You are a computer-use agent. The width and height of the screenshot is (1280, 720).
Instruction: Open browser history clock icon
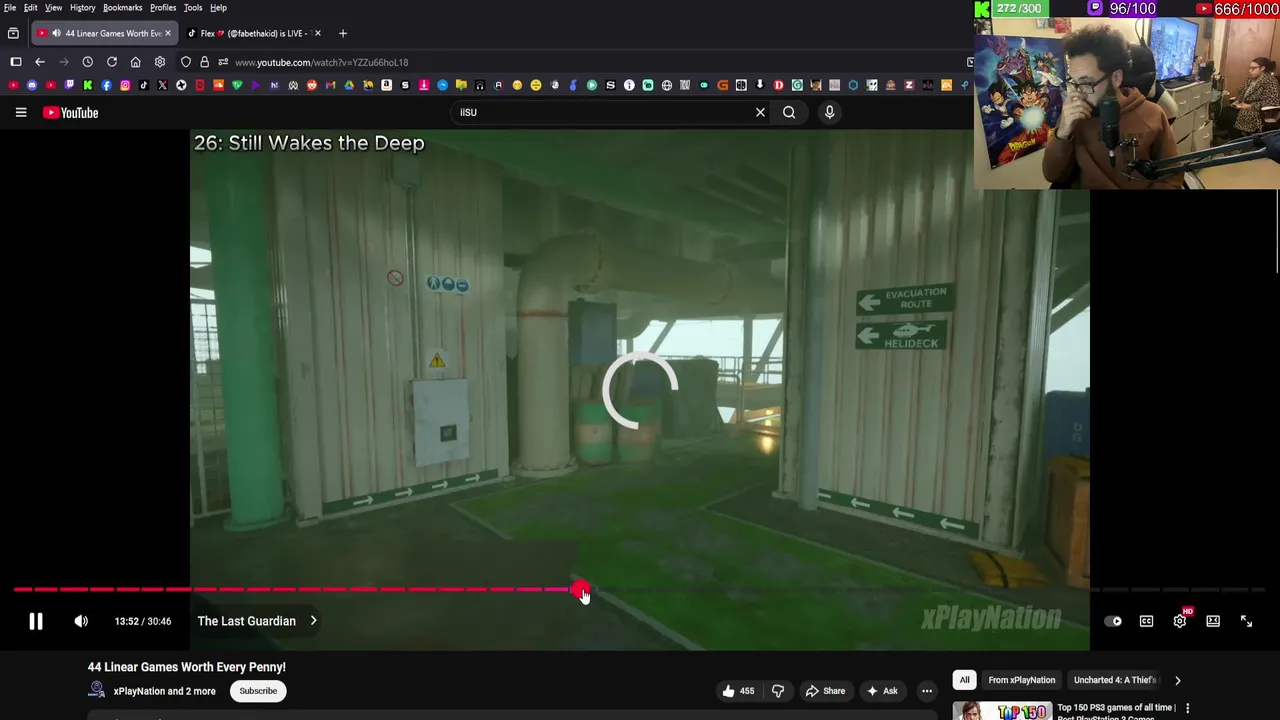click(88, 62)
